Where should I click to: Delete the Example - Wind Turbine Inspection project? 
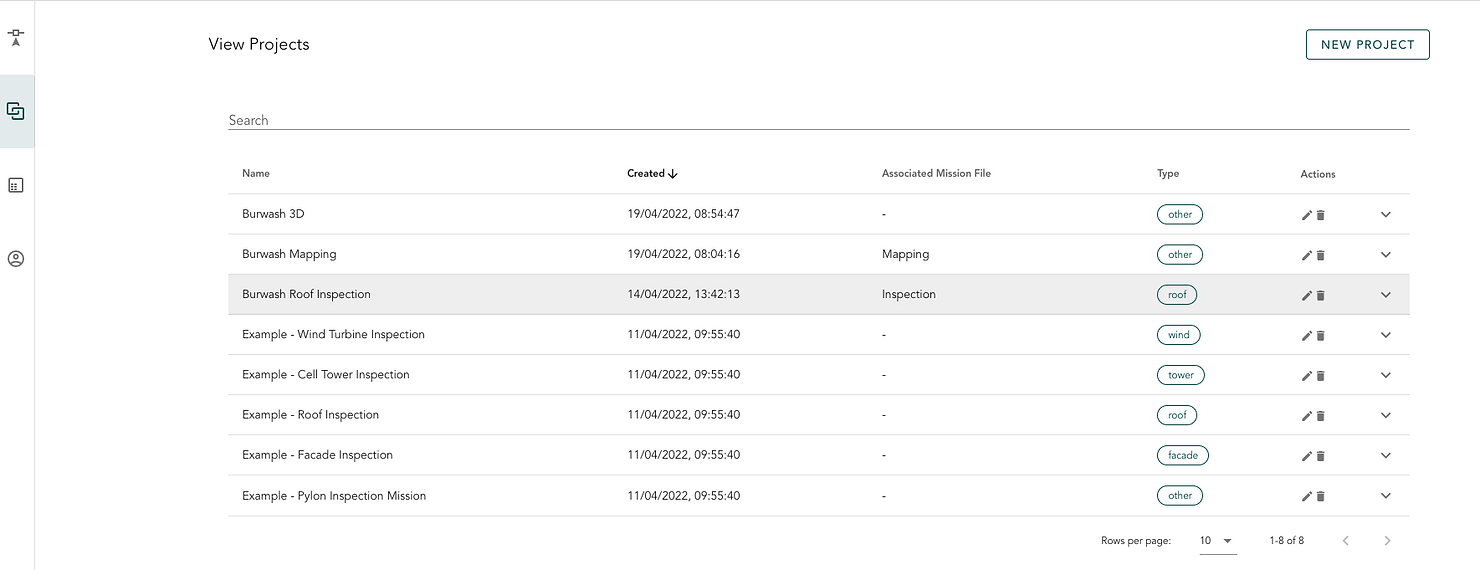(x=1320, y=335)
